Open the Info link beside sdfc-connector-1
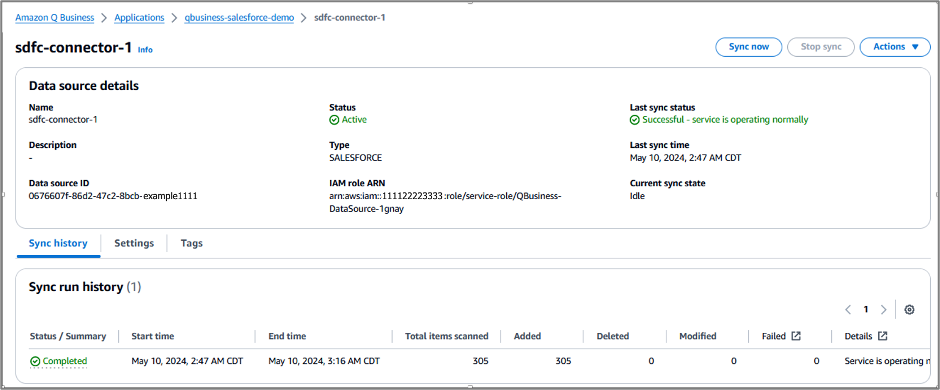Screen dimensions: 940x390 point(145,50)
